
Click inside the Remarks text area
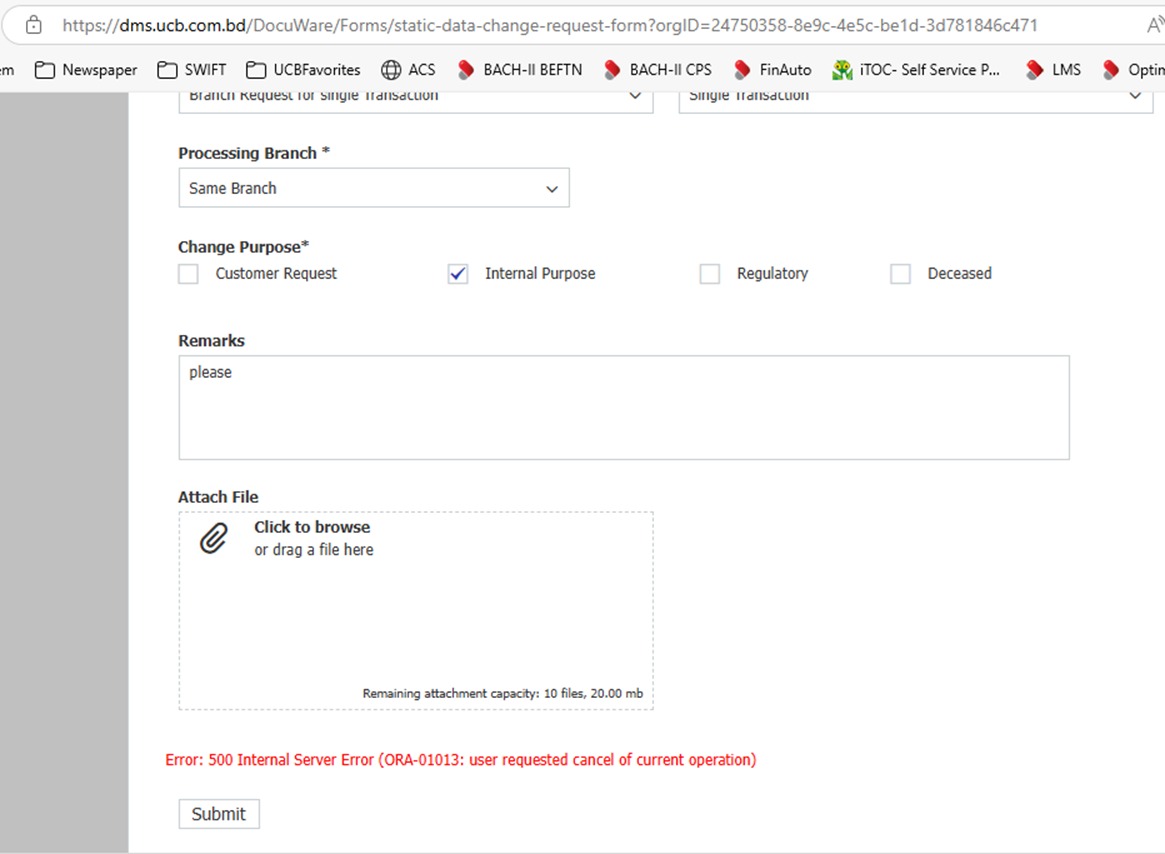623,408
